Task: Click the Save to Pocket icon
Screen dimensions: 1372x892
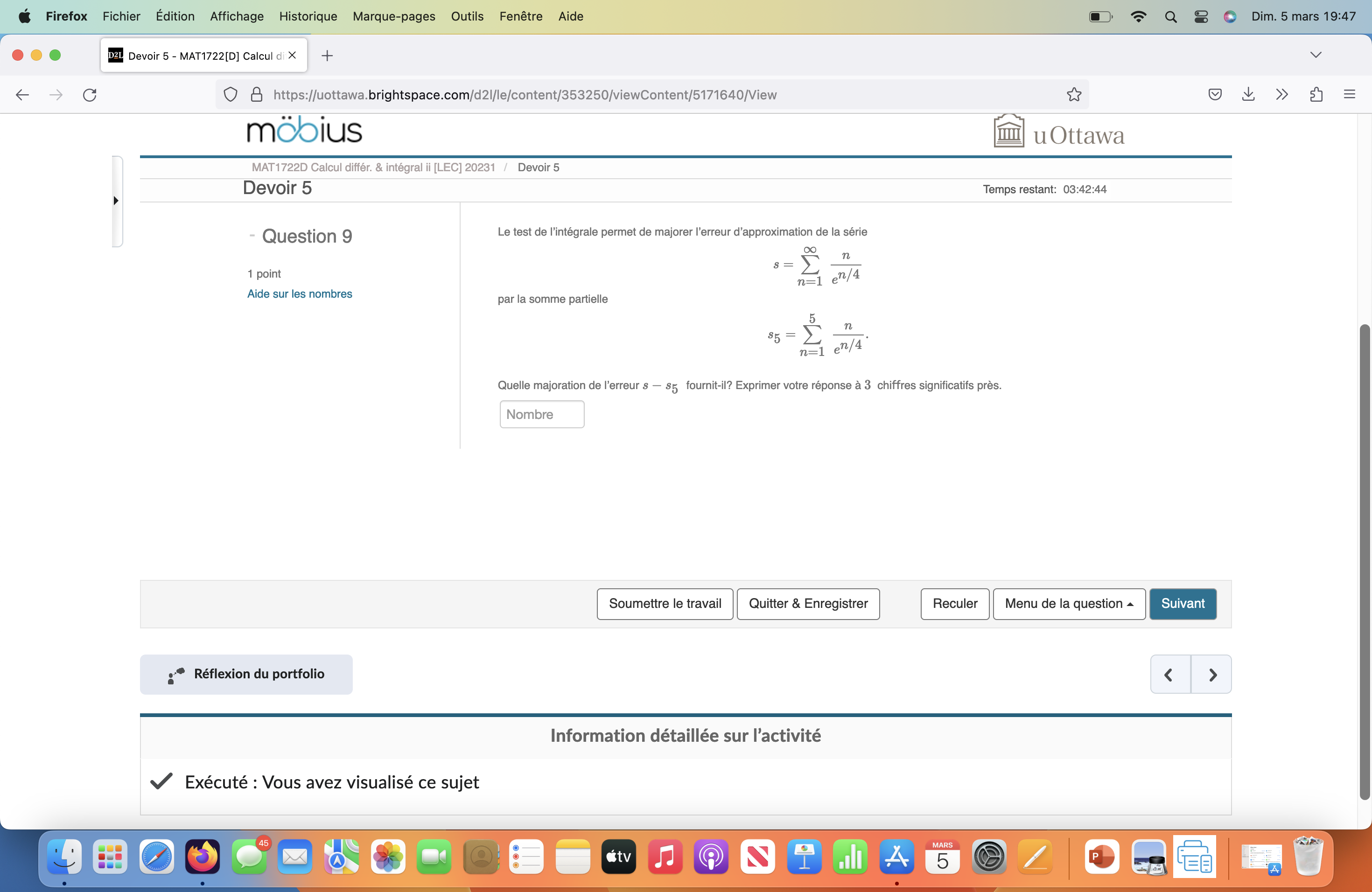Action: coord(1215,95)
